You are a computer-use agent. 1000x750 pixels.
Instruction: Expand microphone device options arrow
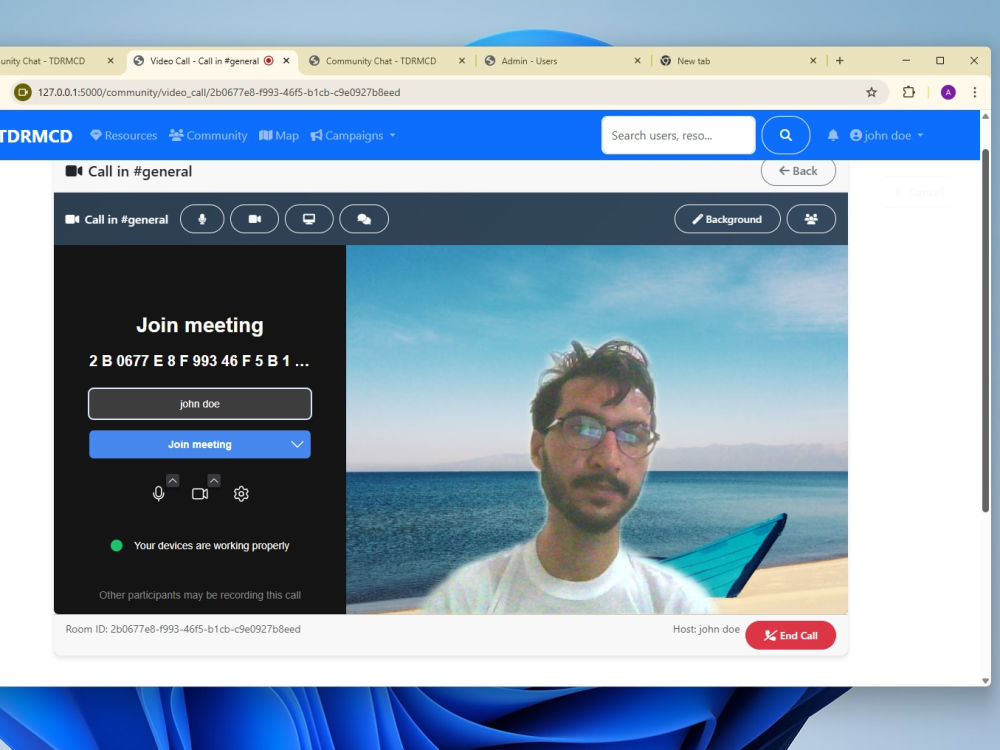tap(173, 480)
